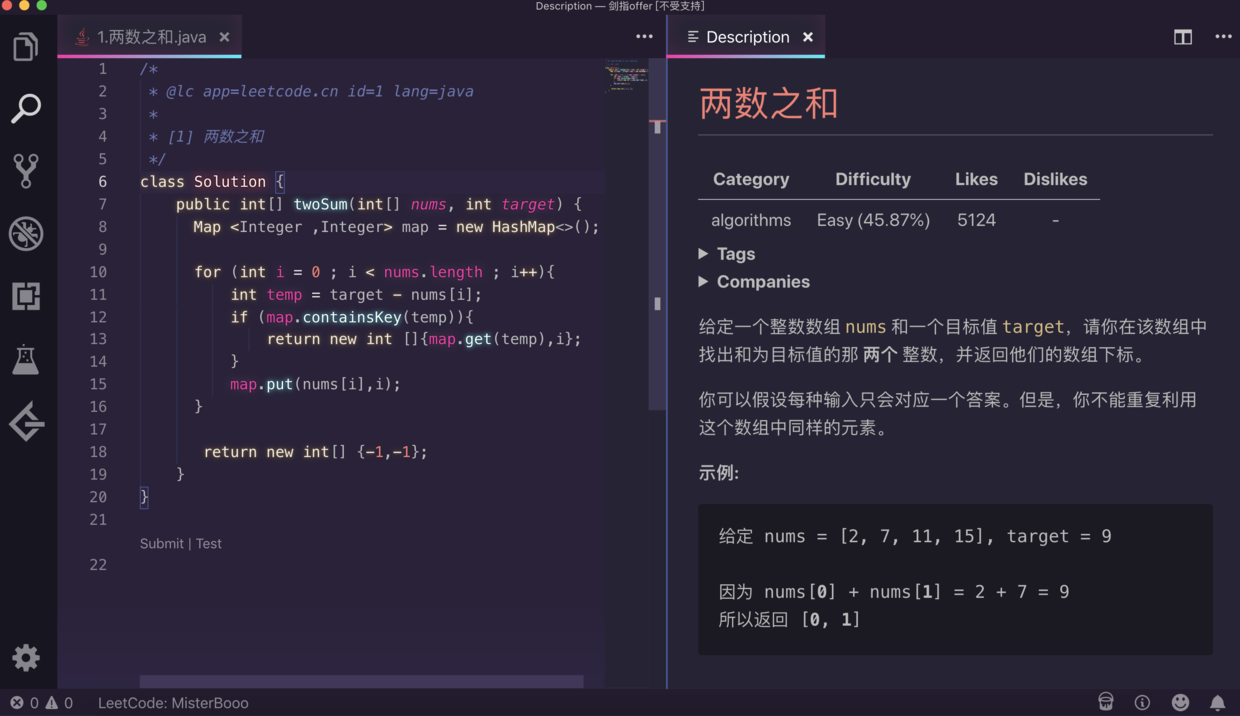This screenshot has height=716, width=1240.
Task: Click the Difficulty column header
Action: (873, 179)
